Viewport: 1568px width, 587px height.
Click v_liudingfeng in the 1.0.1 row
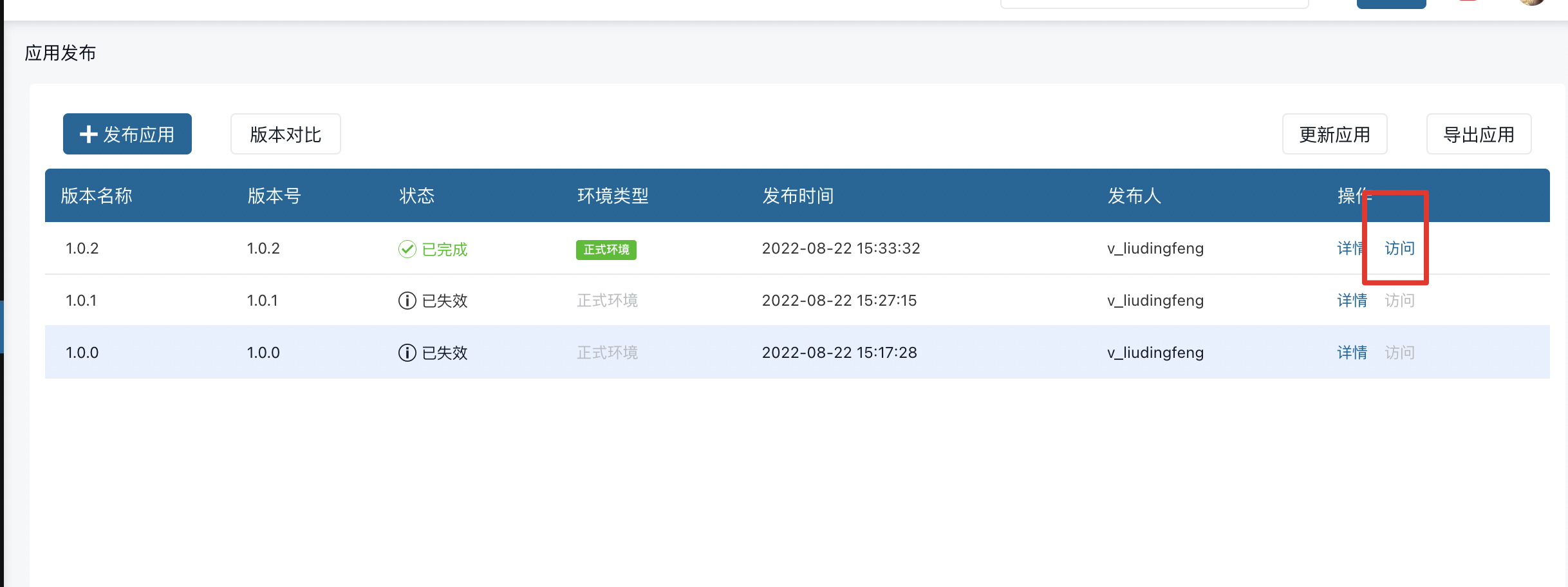coord(1155,301)
